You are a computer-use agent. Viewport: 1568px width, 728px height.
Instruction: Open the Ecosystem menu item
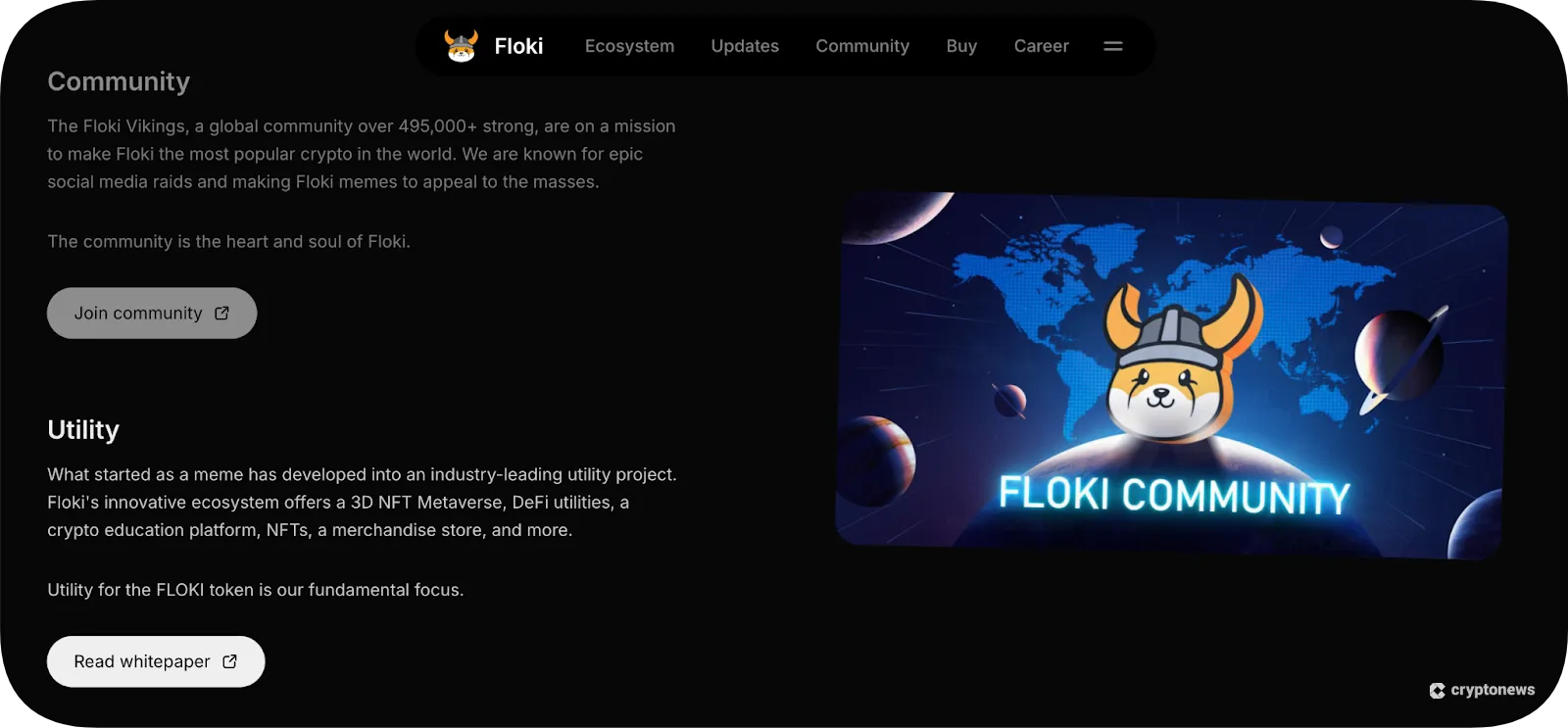pos(629,46)
